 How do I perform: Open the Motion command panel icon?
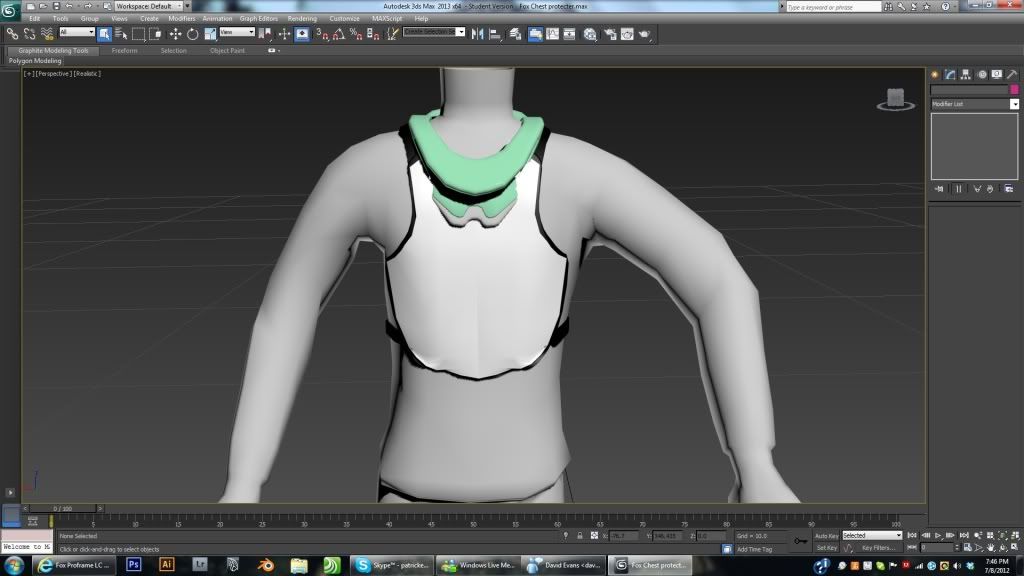click(982, 74)
